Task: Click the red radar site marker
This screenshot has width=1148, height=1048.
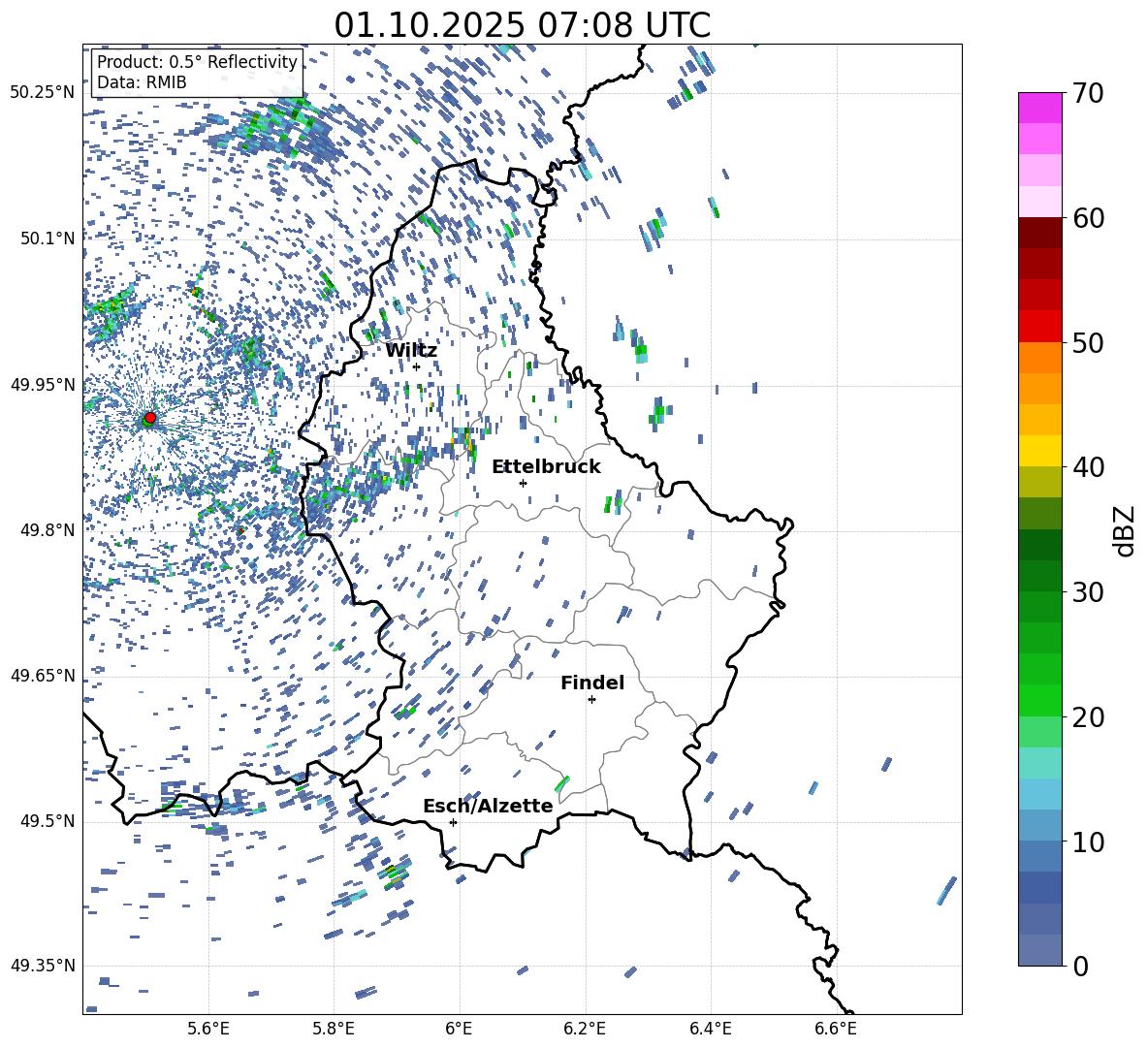Action: pos(149,418)
